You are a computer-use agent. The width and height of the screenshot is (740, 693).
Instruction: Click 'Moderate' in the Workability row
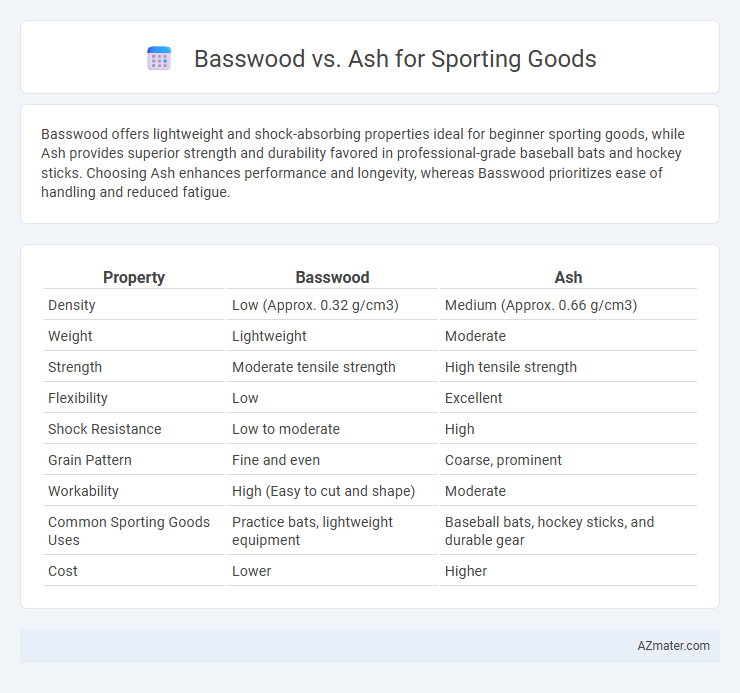[x=475, y=491]
